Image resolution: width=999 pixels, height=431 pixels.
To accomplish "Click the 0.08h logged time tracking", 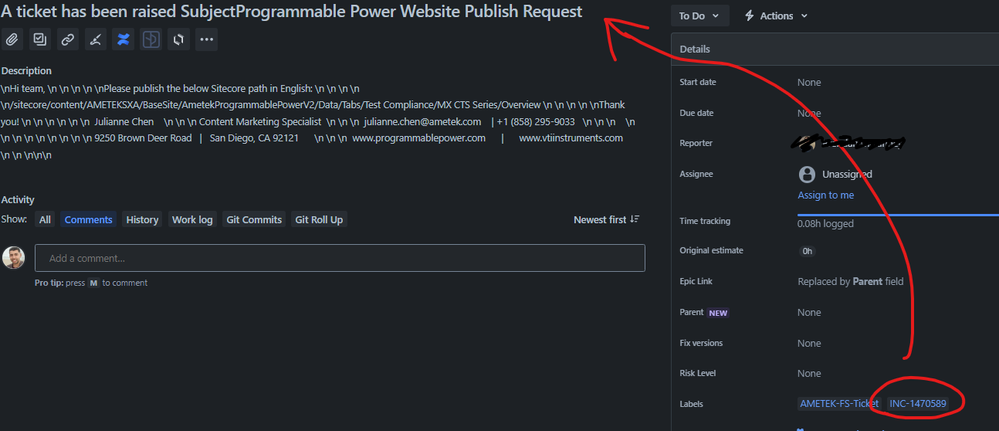I will click(826, 224).
